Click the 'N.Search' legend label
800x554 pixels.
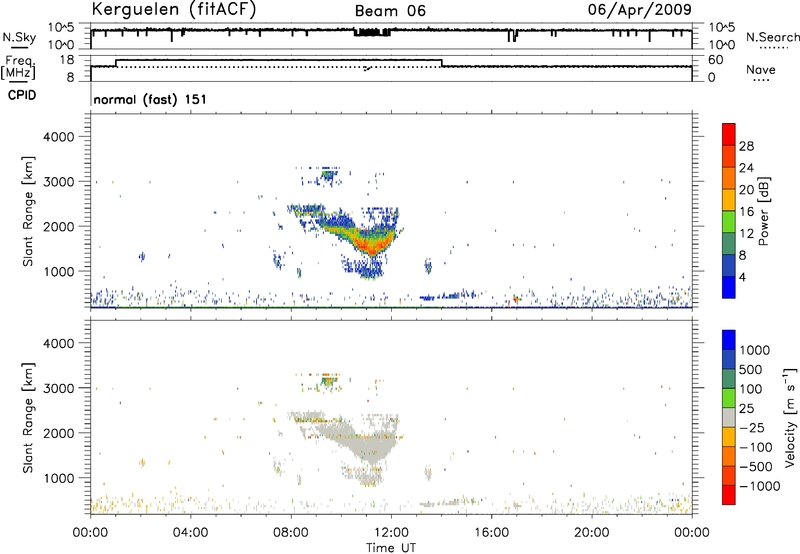click(773, 37)
